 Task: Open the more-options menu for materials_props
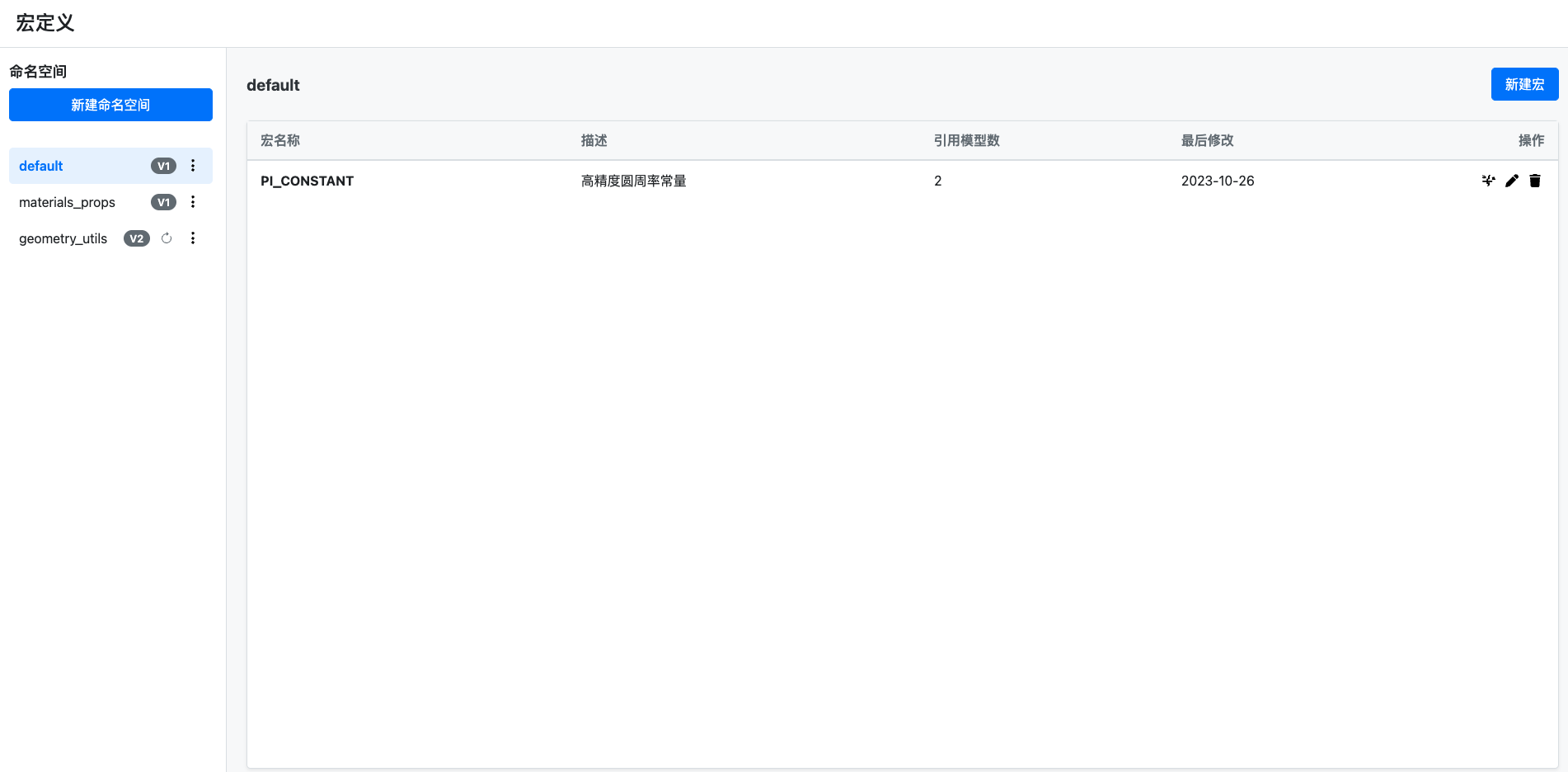tap(193, 202)
